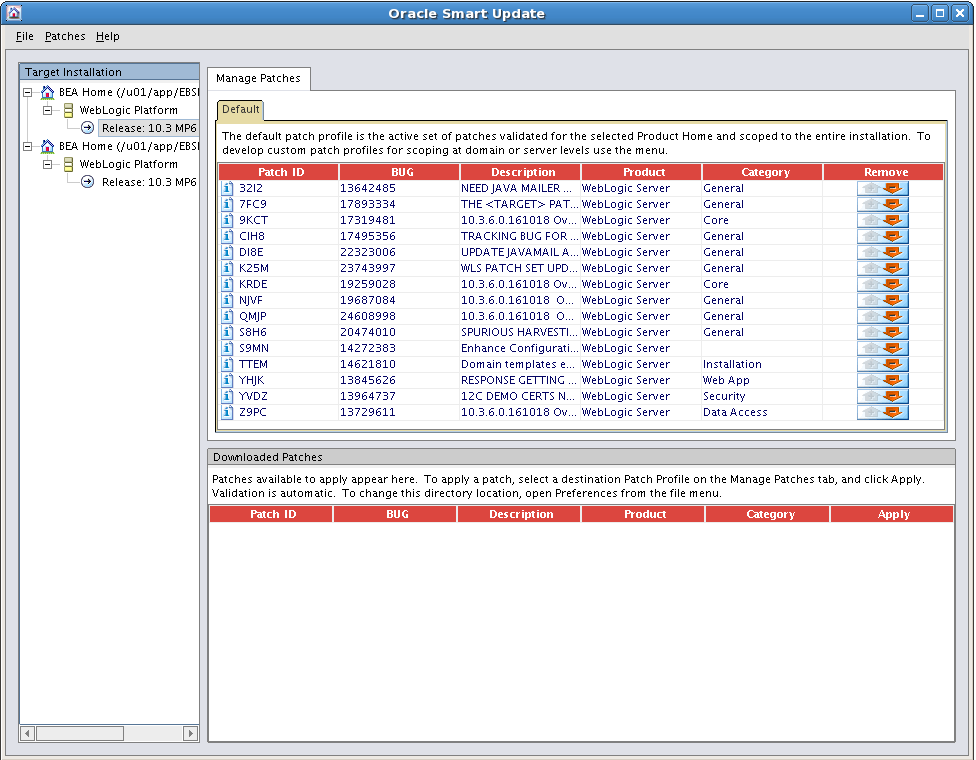The height and width of the screenshot is (760, 976).
Task: Click the info icon for patch S9MN
Action: 228,349
